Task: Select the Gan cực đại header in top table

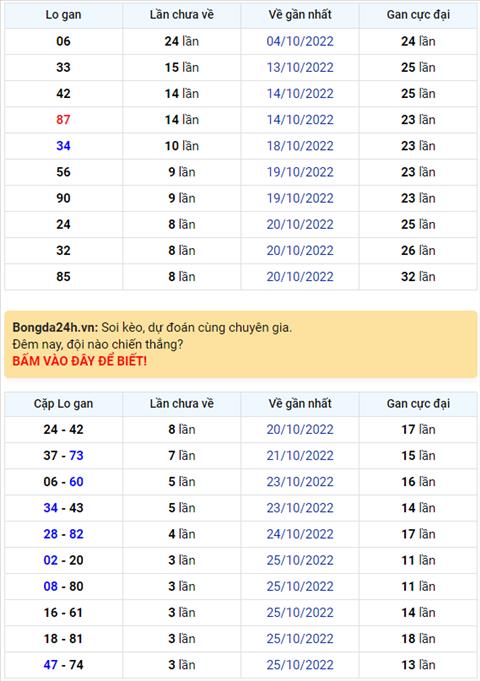Action: [418, 15]
